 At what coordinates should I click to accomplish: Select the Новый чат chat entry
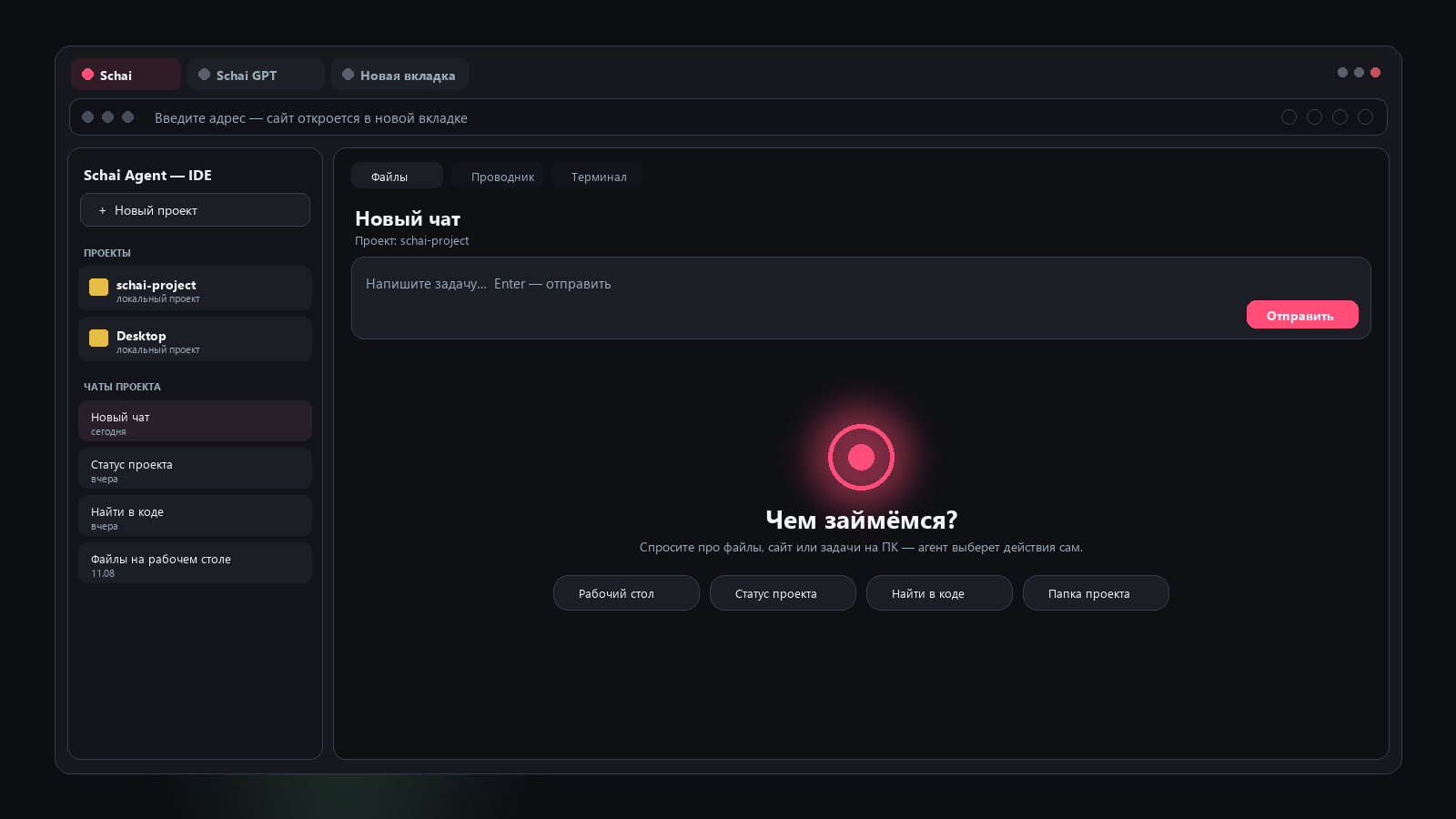point(195,421)
